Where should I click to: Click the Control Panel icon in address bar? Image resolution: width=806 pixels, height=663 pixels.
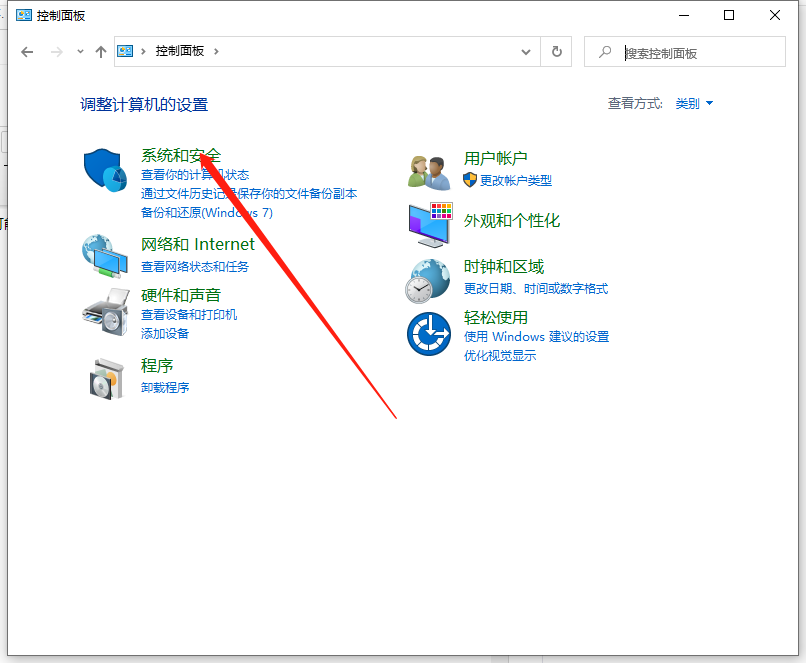[124, 51]
